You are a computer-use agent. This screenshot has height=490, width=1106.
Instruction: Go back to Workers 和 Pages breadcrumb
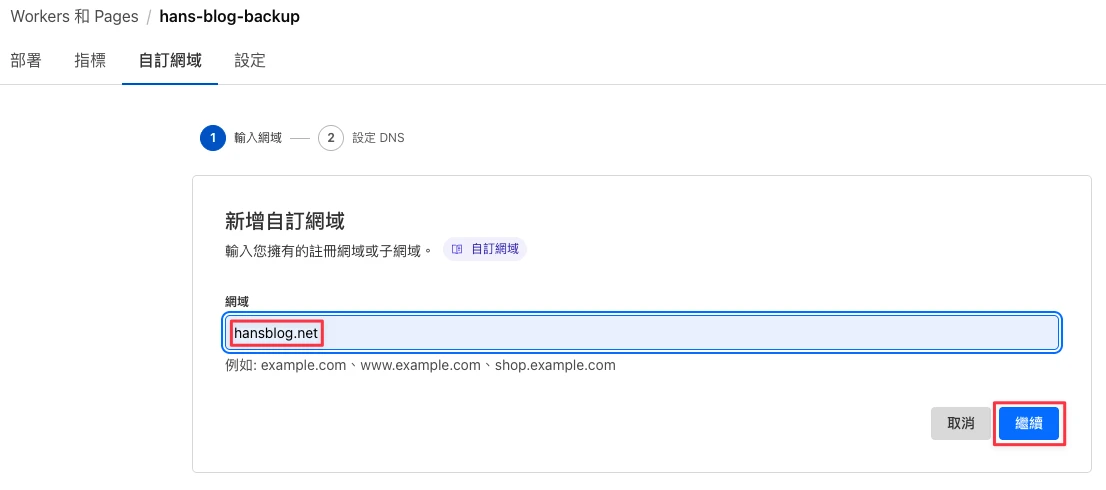click(x=74, y=16)
